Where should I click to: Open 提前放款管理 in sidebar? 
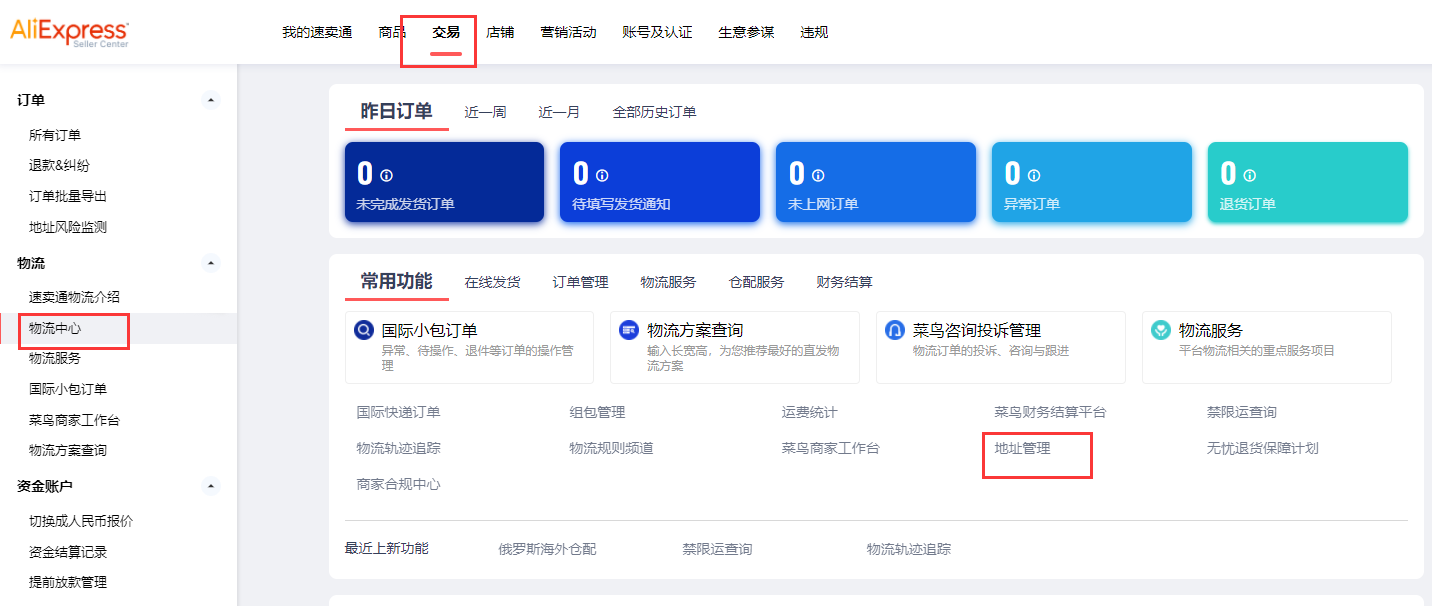coord(68,582)
